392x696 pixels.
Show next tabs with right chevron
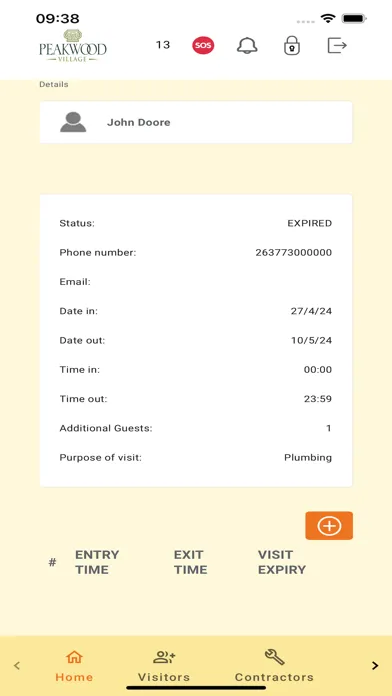point(375,665)
